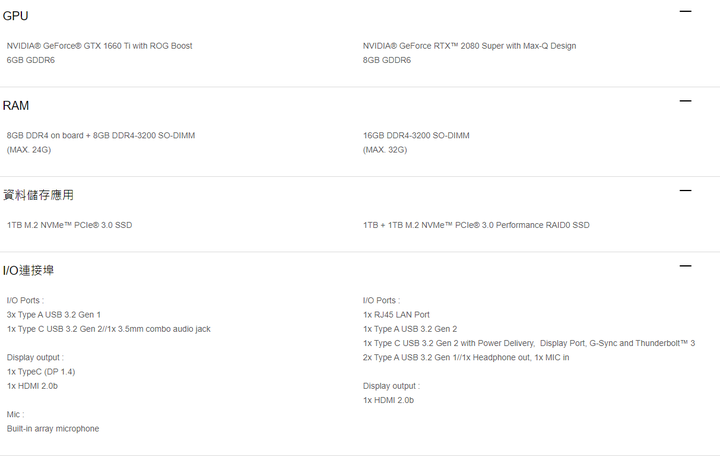This screenshot has width=720, height=457.
Task: Click the 16GB DDR4-3200 SO-DIMM spec
Action: [416, 135]
